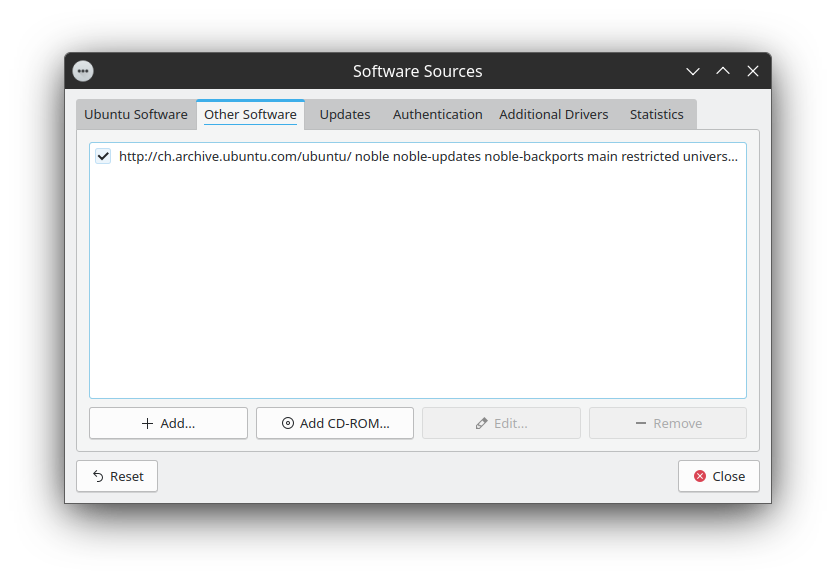Click the pencil icon on Edit button
The width and height of the screenshot is (836, 580).
482,423
